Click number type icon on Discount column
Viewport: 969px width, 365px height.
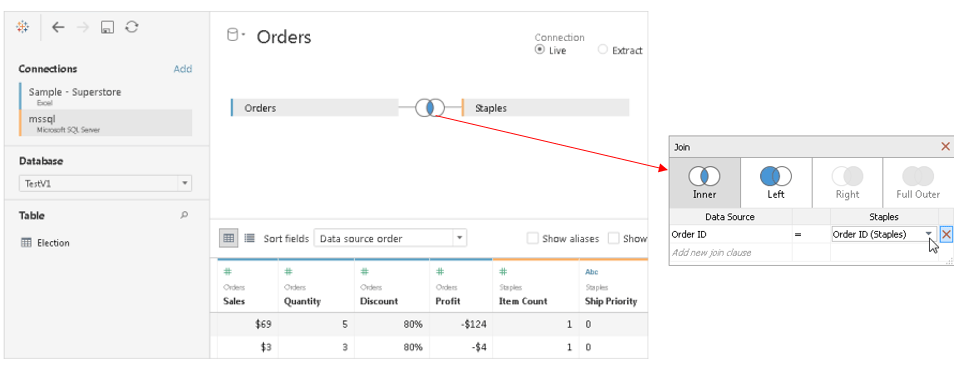coord(364,272)
